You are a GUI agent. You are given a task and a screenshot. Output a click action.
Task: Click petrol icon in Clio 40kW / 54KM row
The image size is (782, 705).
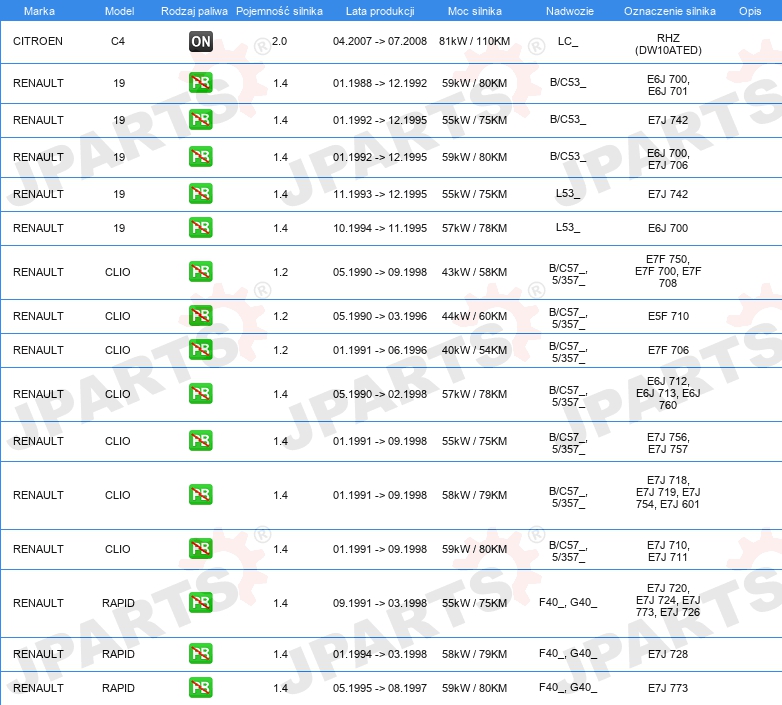(201, 350)
